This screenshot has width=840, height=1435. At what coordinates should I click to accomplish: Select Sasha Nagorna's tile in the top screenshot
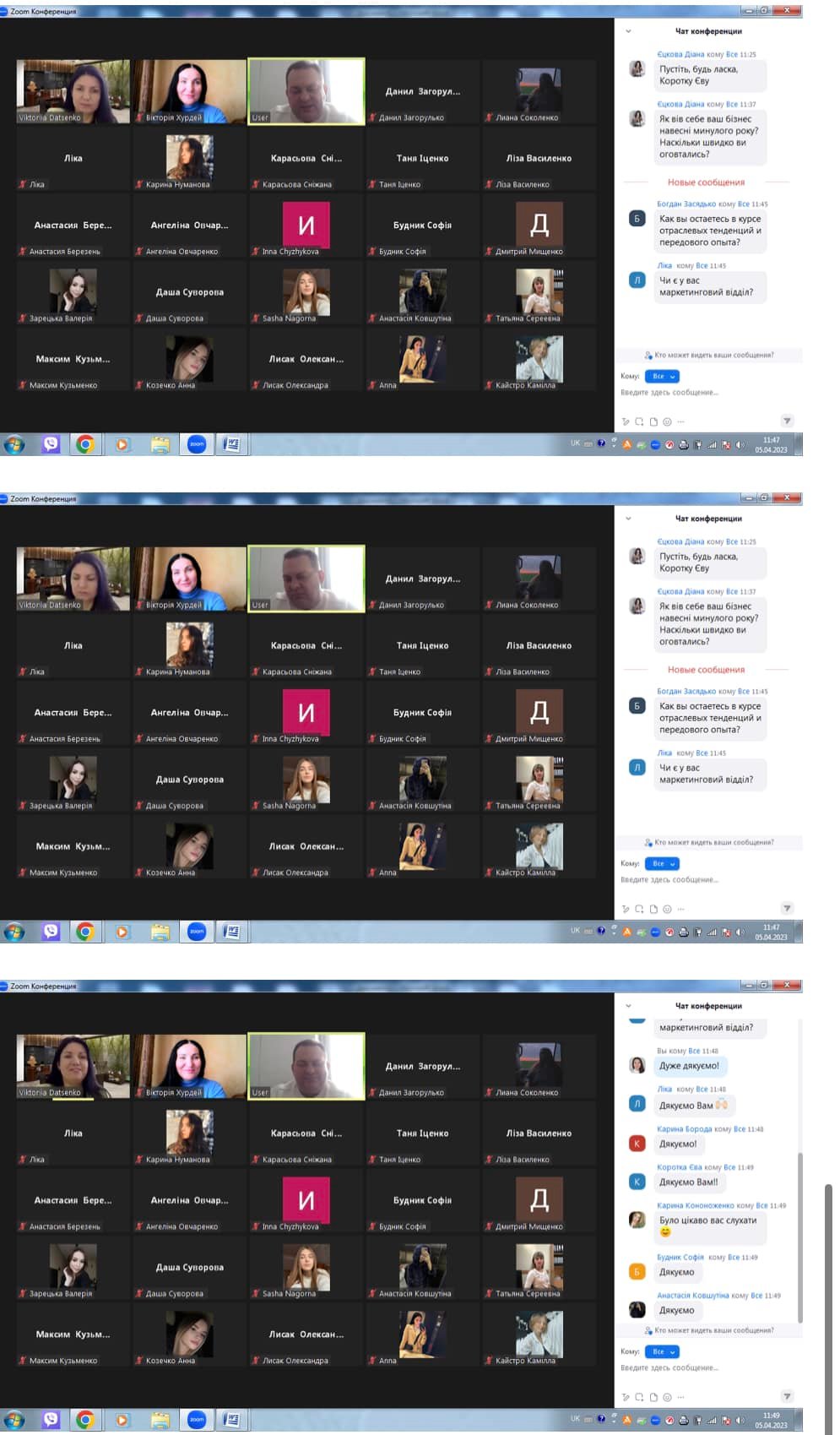point(306,292)
